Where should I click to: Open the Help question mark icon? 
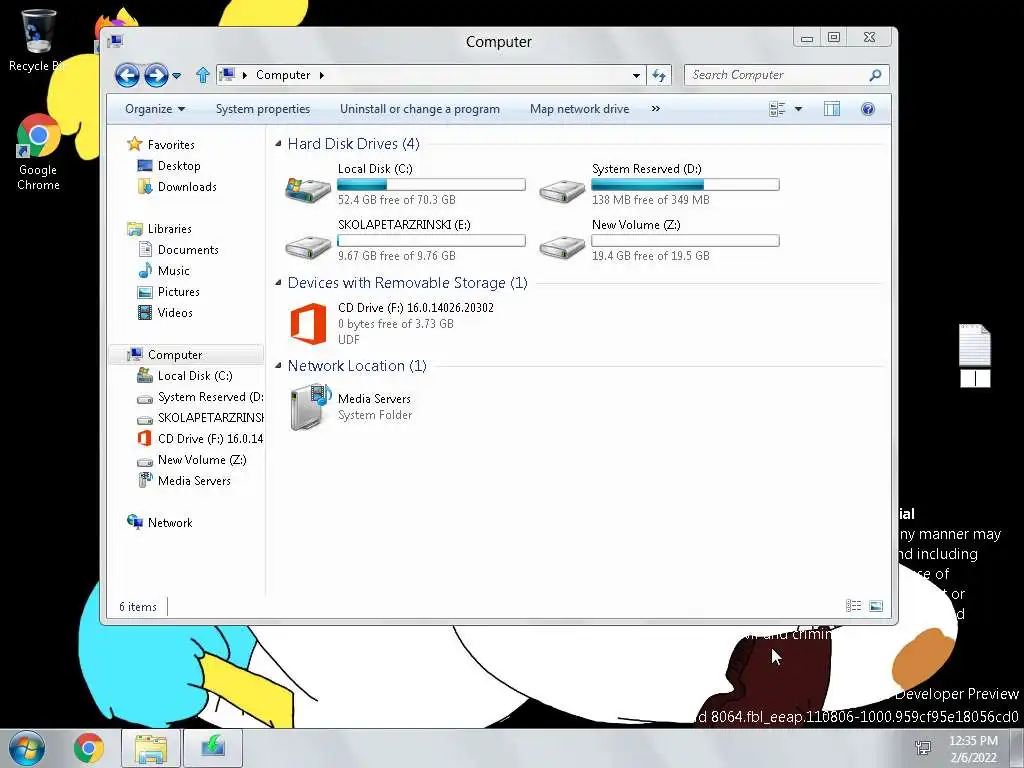(x=867, y=109)
